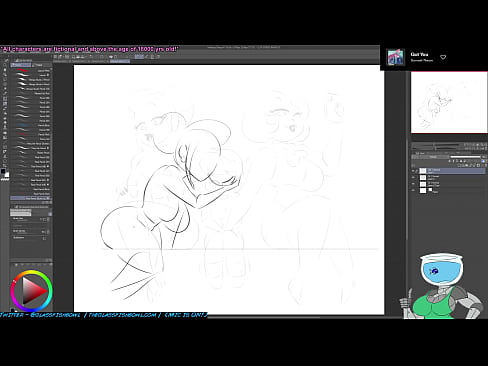The height and width of the screenshot is (366, 488).
Task: Choose the highlighted Pencil tool icon
Action: click(x=5, y=104)
